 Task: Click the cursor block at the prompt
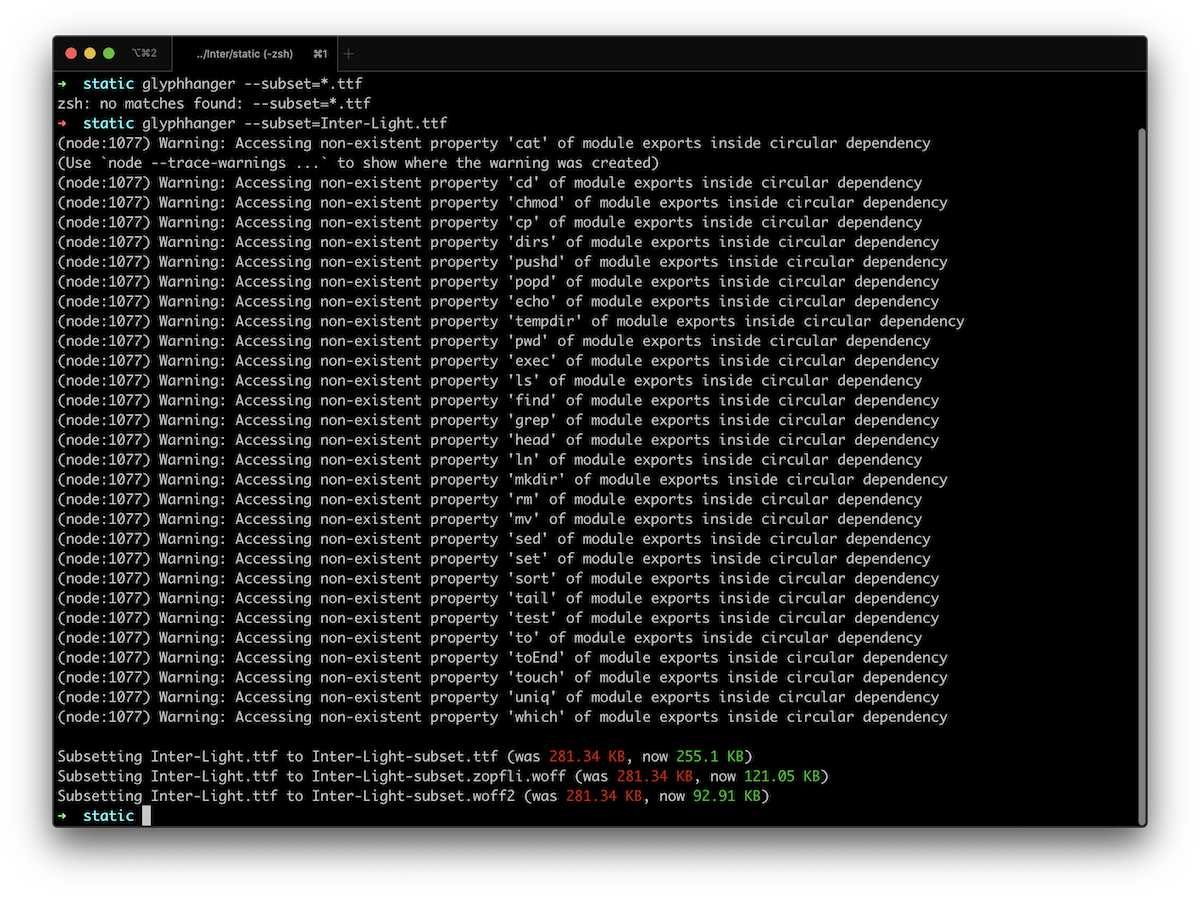tap(146, 816)
